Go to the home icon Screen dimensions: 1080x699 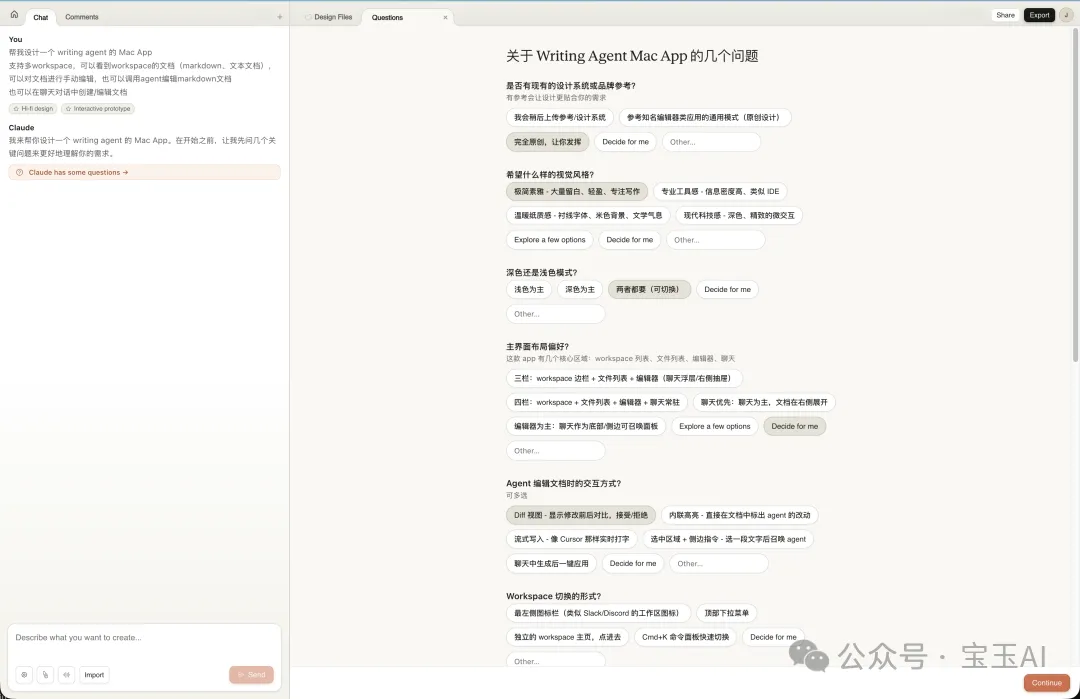(14, 14)
